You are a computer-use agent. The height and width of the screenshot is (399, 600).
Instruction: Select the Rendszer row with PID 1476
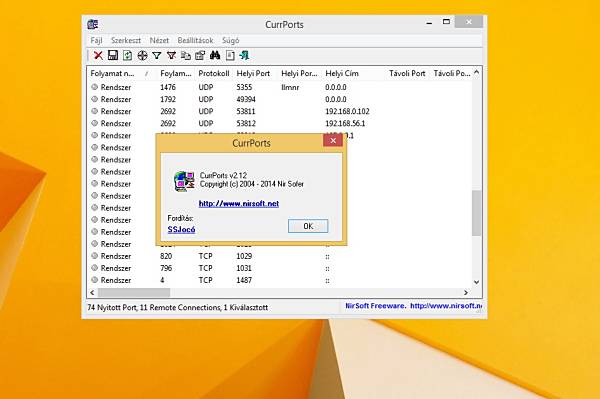(x=280, y=87)
